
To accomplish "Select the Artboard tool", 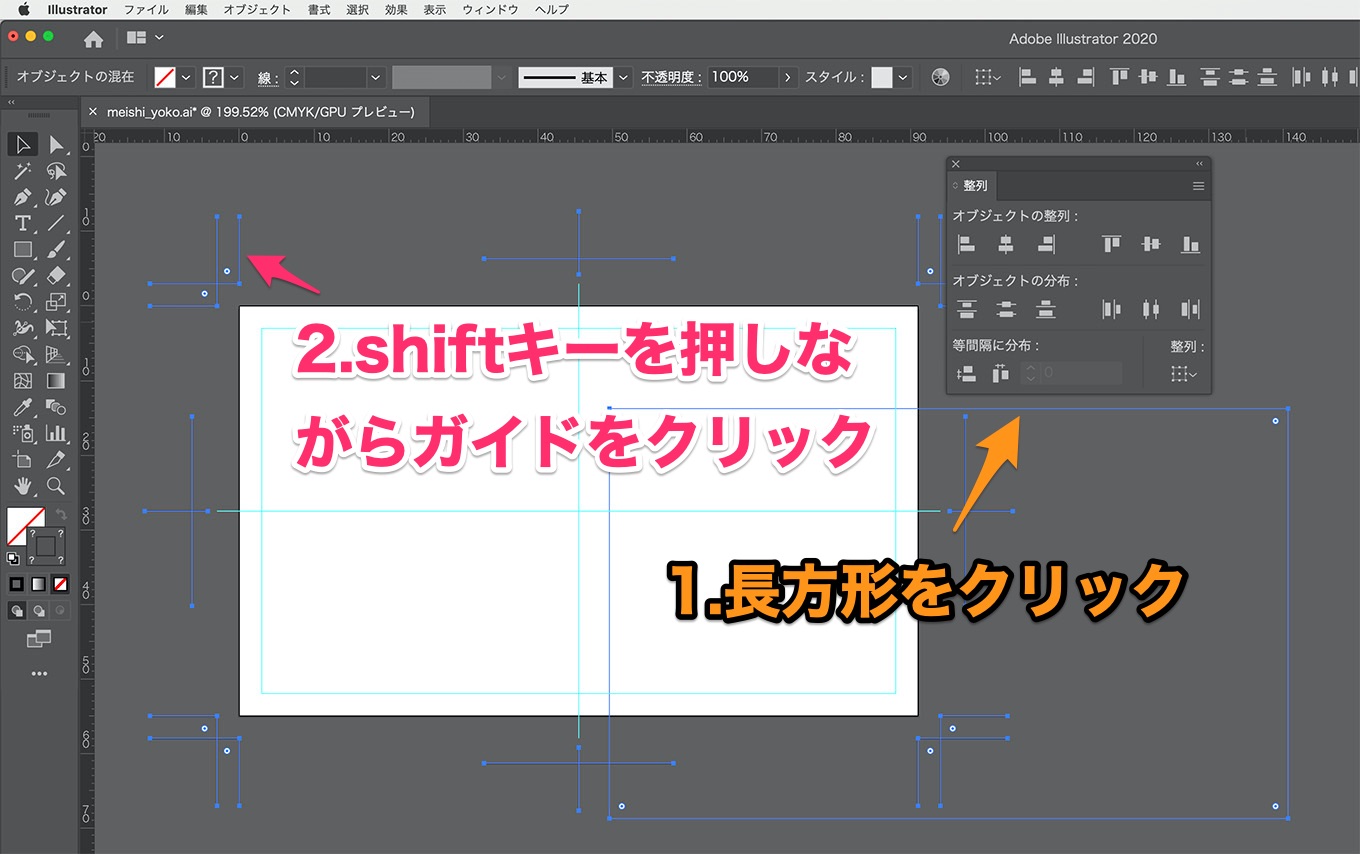I will [23, 460].
